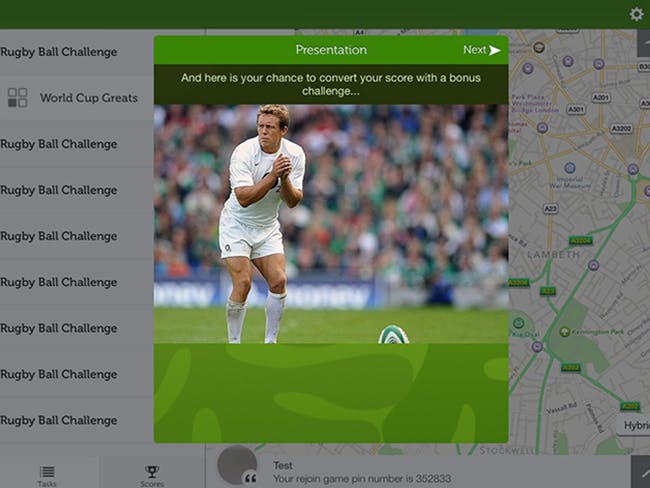Collapse the map arrow button at top right

coord(643,43)
